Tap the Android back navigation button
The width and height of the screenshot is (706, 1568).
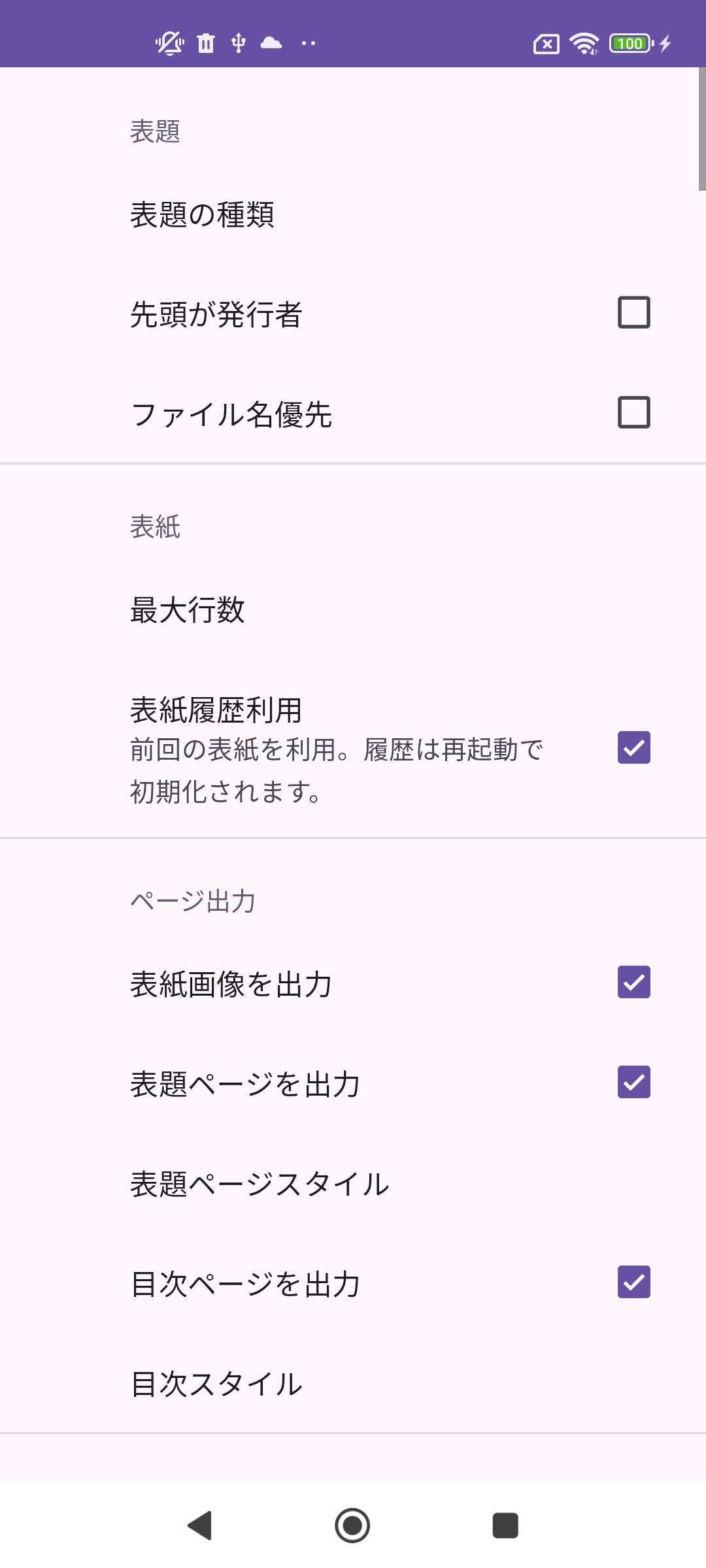(x=201, y=1526)
